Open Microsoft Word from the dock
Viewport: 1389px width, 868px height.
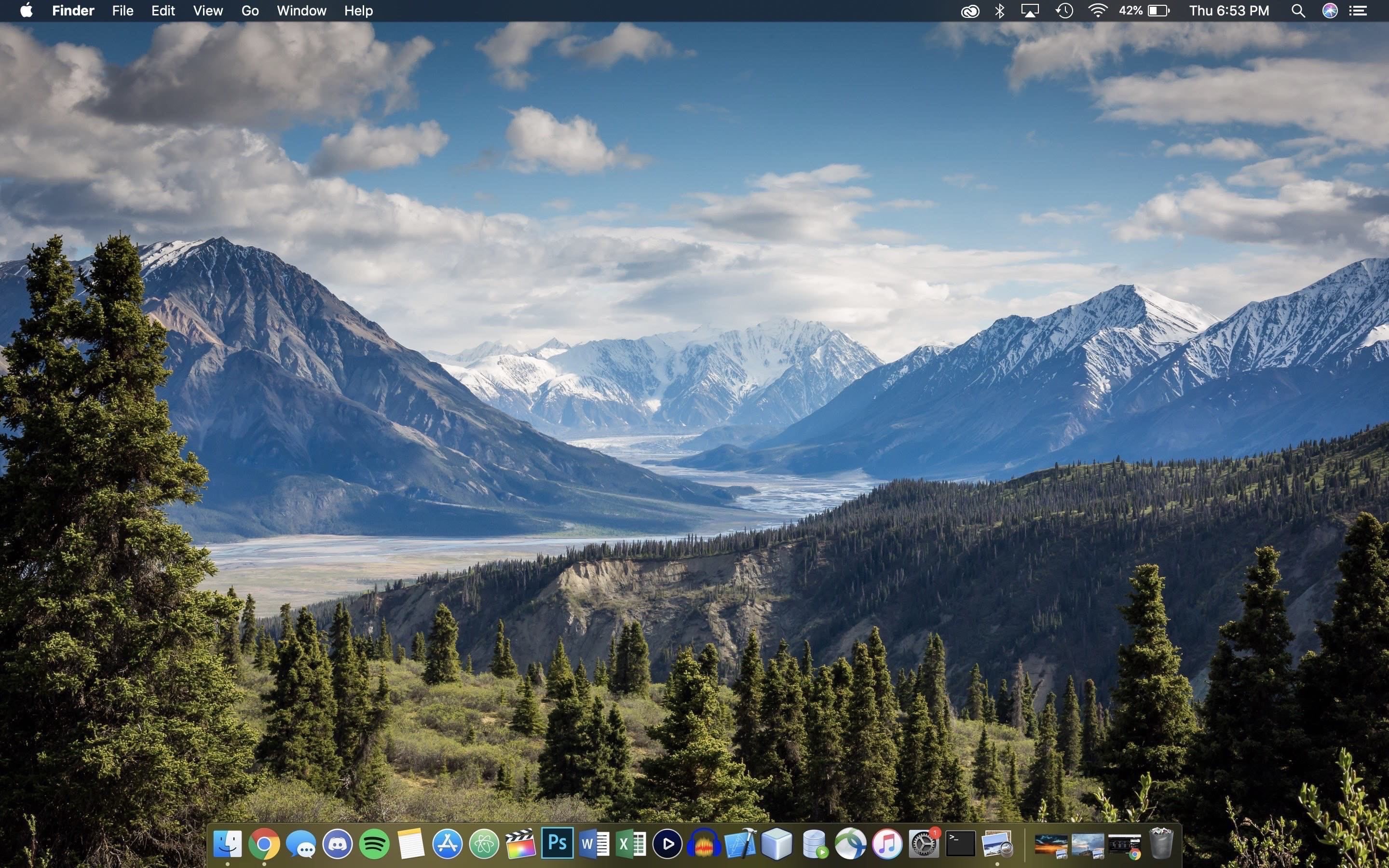pyautogui.click(x=594, y=844)
